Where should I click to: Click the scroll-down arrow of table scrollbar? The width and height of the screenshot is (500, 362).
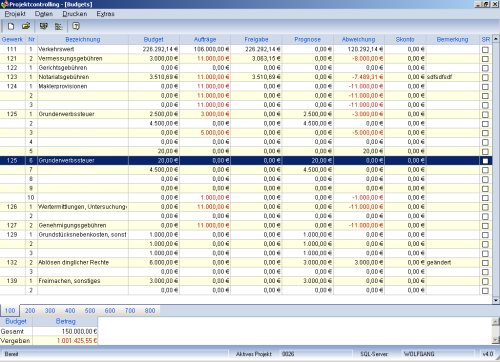pyautogui.click(x=496, y=300)
